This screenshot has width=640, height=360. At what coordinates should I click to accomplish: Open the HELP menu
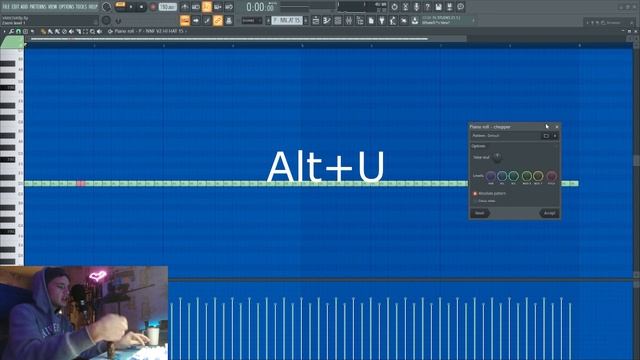(93, 7)
